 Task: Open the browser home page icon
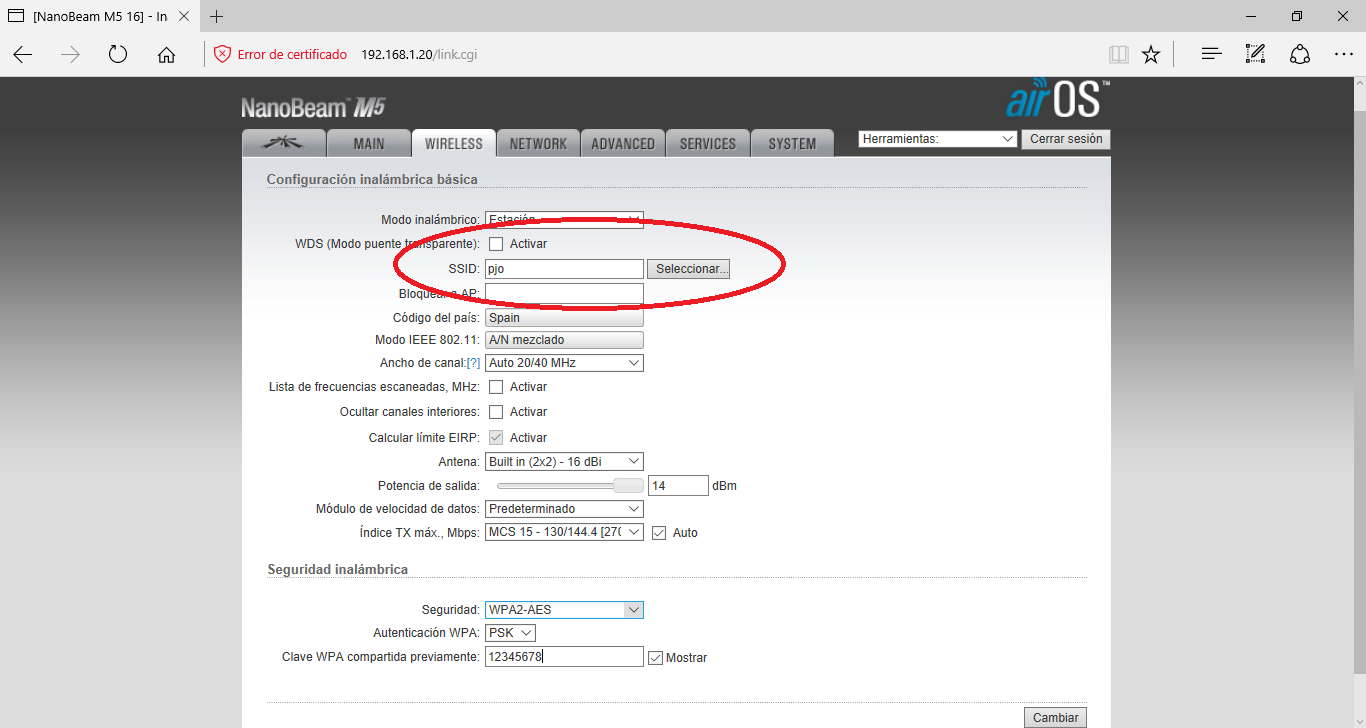166,55
